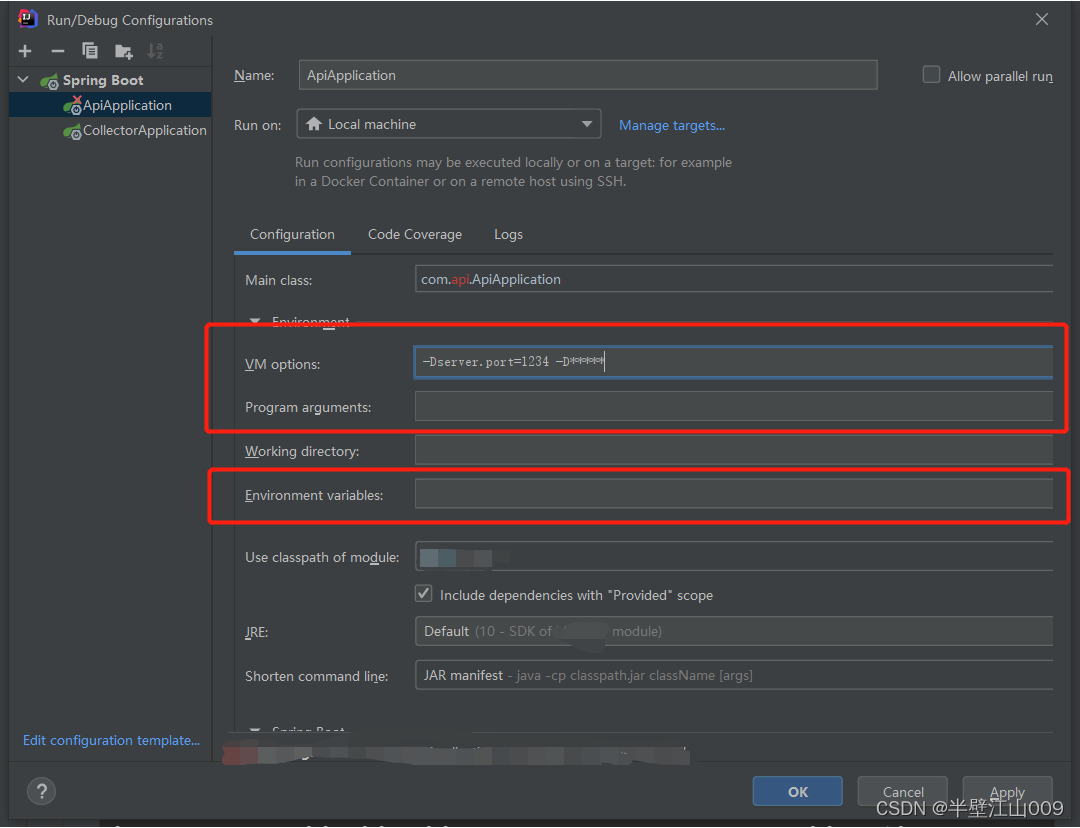The width and height of the screenshot is (1080, 828).
Task: Focus the Working directory field
Action: tap(734, 451)
